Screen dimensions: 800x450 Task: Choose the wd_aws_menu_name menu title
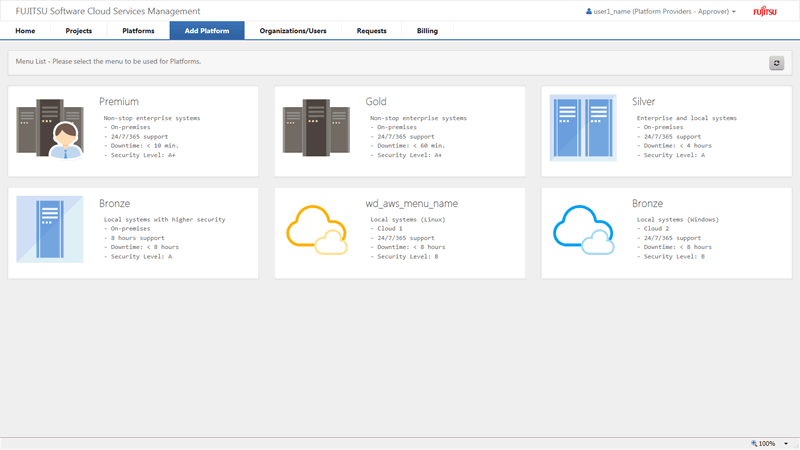(412, 203)
